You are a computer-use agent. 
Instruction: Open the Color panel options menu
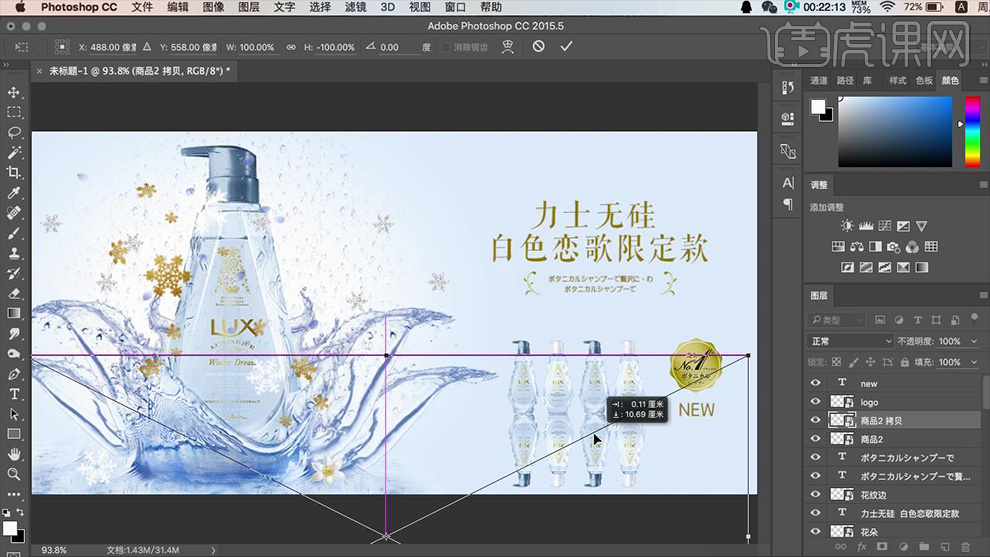click(x=983, y=80)
